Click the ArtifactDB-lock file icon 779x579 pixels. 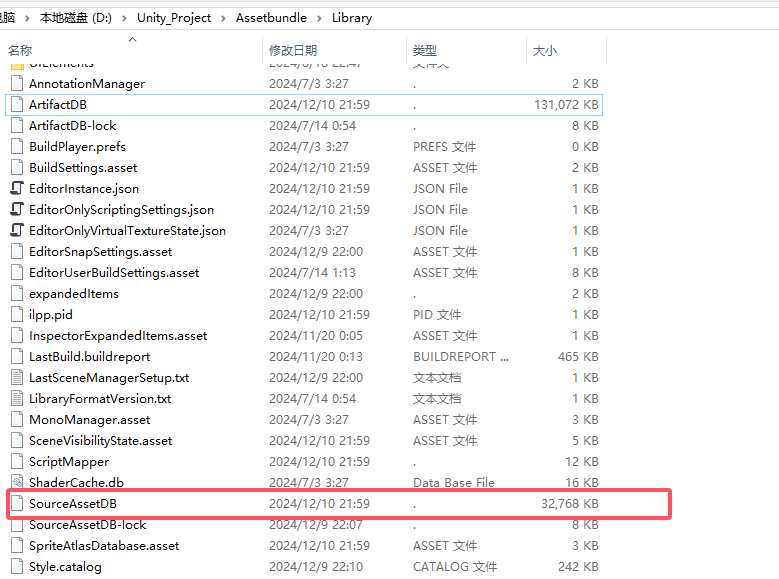point(17,125)
